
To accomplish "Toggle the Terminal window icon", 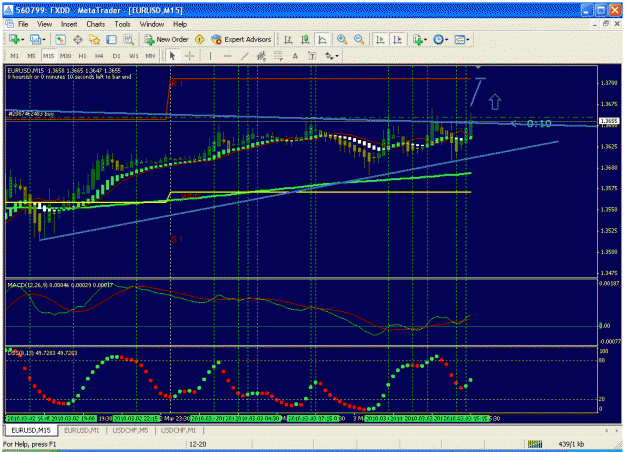I will pos(111,39).
